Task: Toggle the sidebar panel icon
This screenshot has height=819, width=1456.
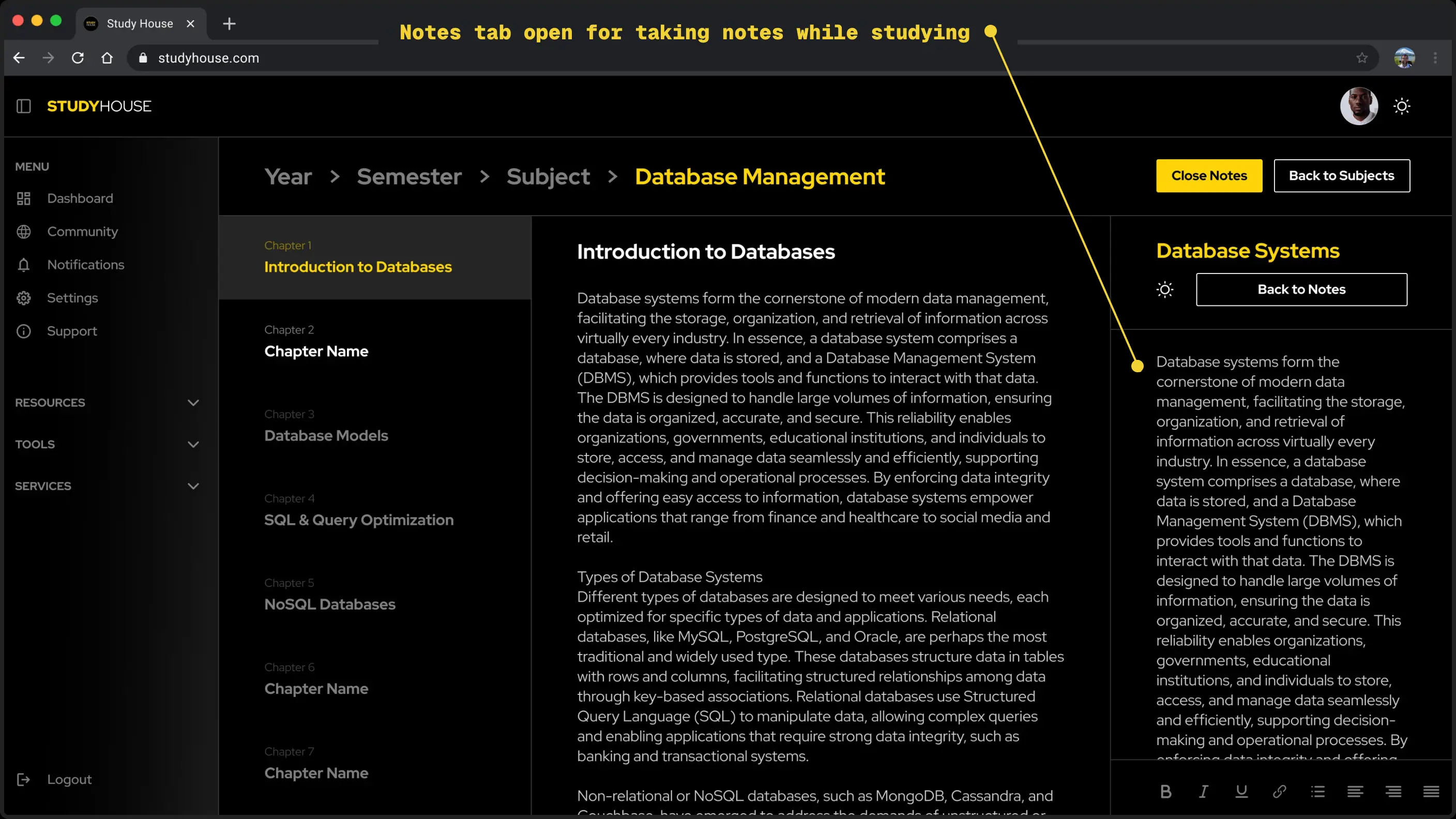Action: [23, 105]
